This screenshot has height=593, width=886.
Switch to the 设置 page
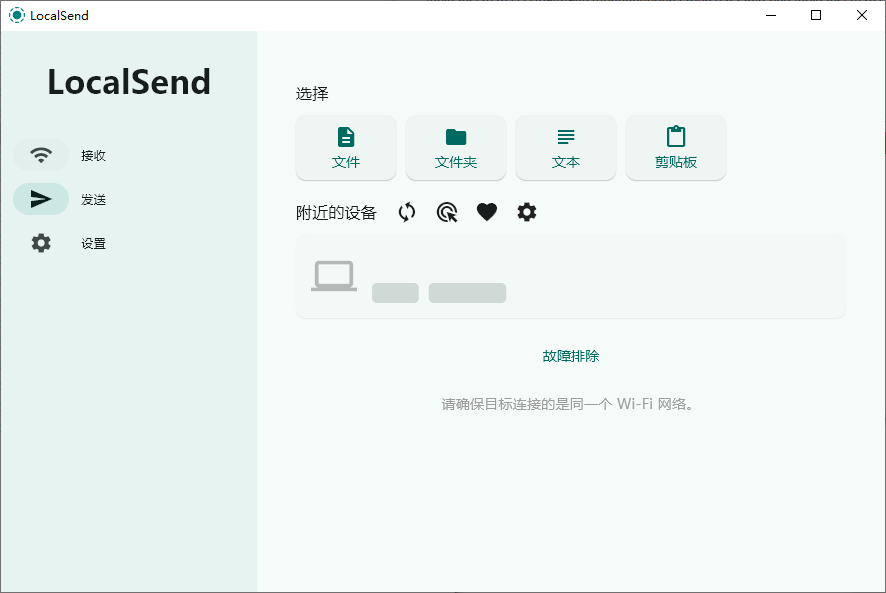point(92,242)
